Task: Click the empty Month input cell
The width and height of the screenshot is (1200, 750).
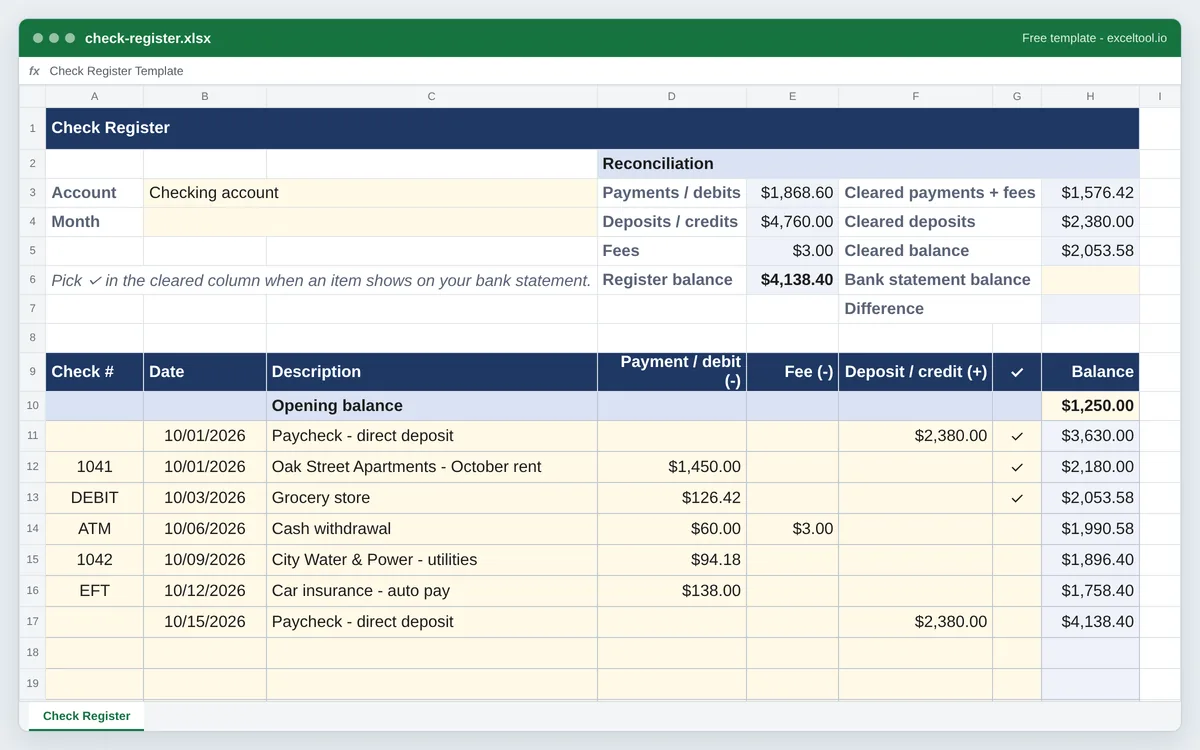Action: pos(370,222)
